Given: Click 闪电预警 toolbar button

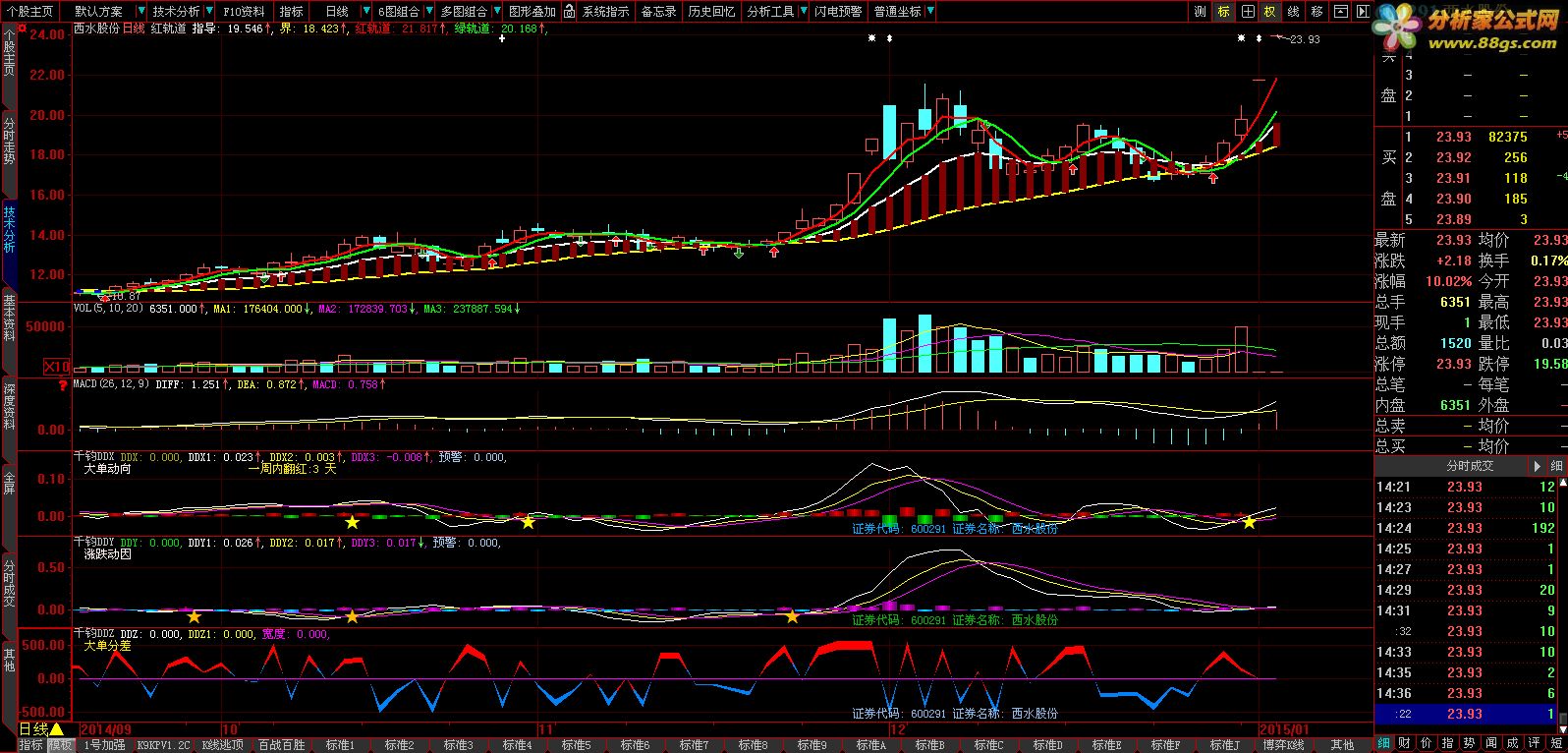Looking at the screenshot, I should (838, 12).
